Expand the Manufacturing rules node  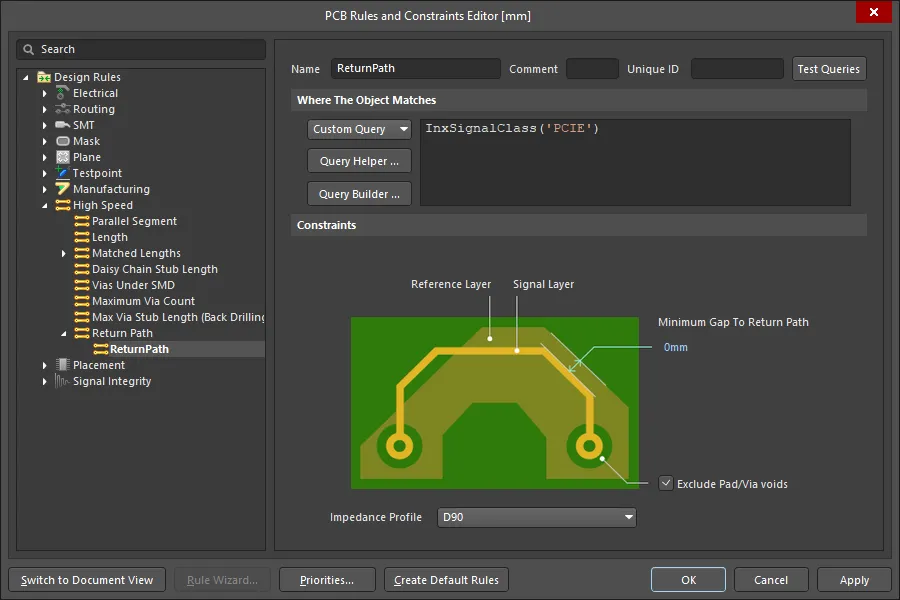pyautogui.click(x=45, y=189)
